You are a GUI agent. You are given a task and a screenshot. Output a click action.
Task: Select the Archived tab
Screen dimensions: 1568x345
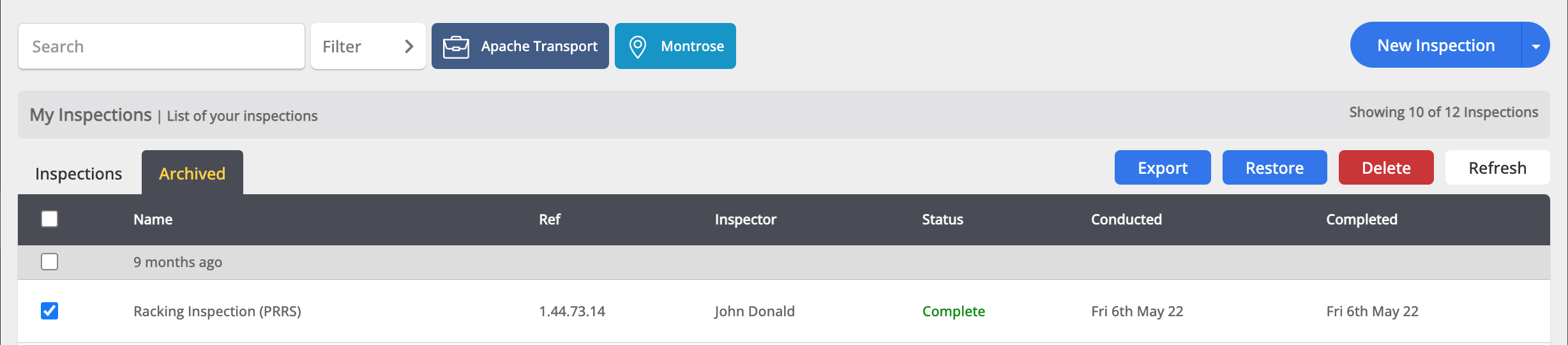192,173
